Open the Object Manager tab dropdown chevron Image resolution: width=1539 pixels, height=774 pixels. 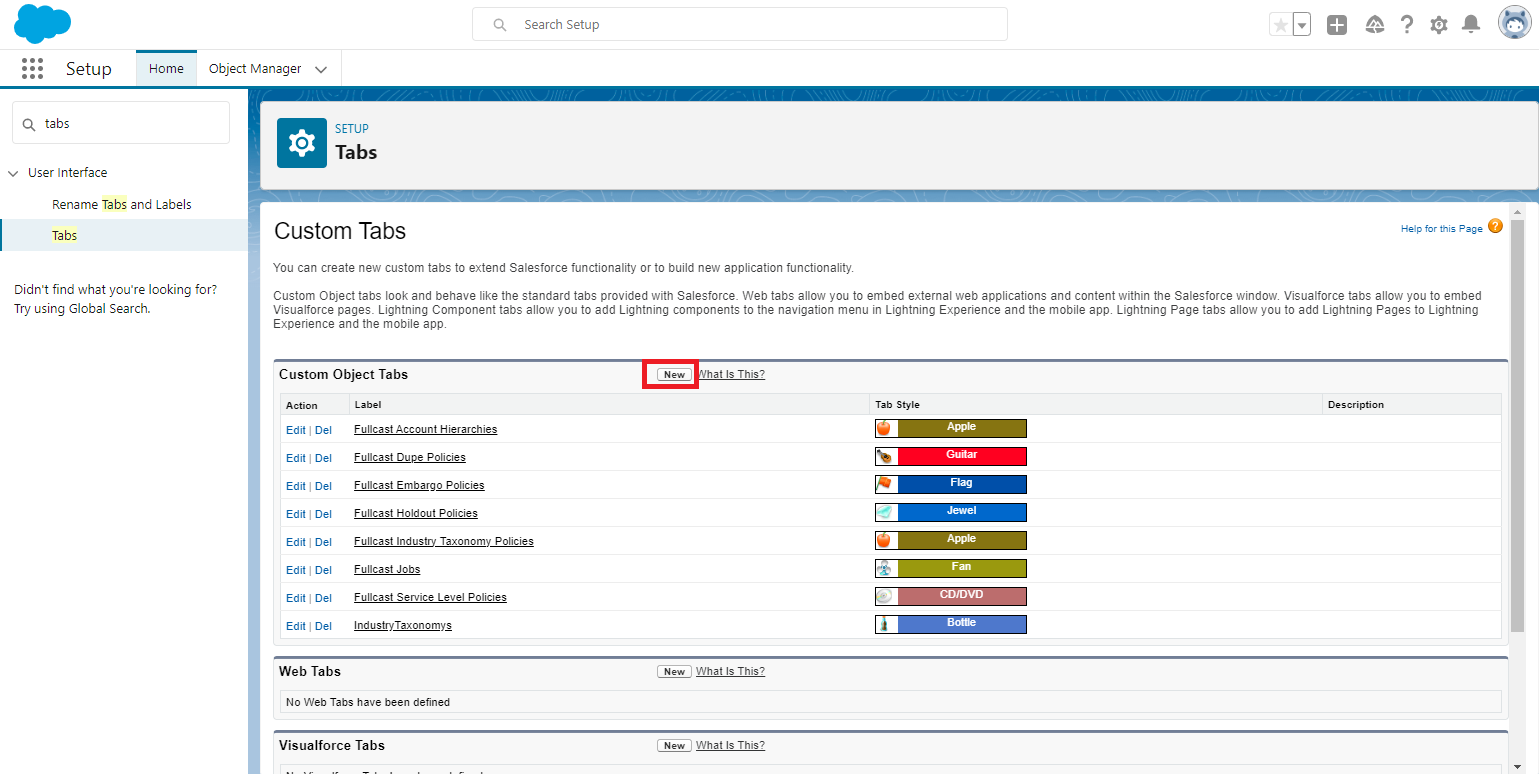[x=321, y=70]
